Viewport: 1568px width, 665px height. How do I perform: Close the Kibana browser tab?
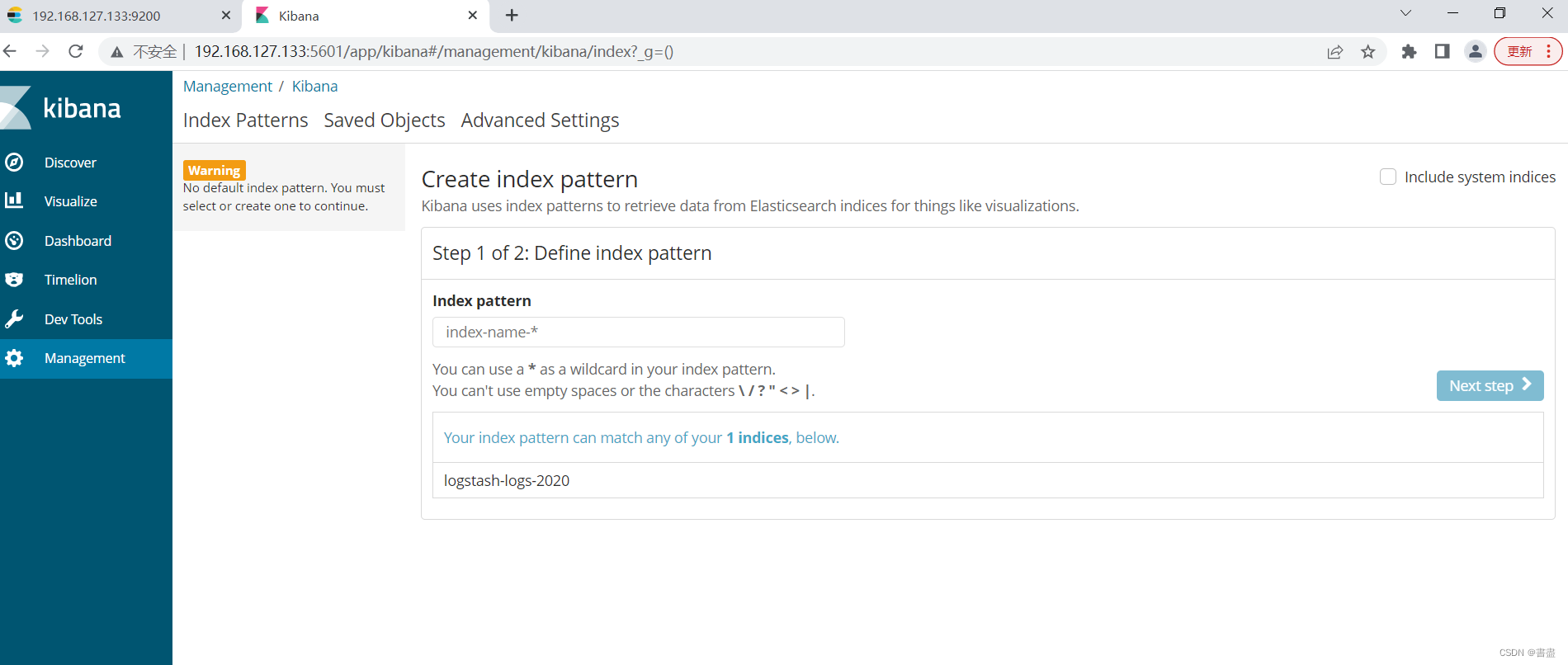[x=472, y=16]
